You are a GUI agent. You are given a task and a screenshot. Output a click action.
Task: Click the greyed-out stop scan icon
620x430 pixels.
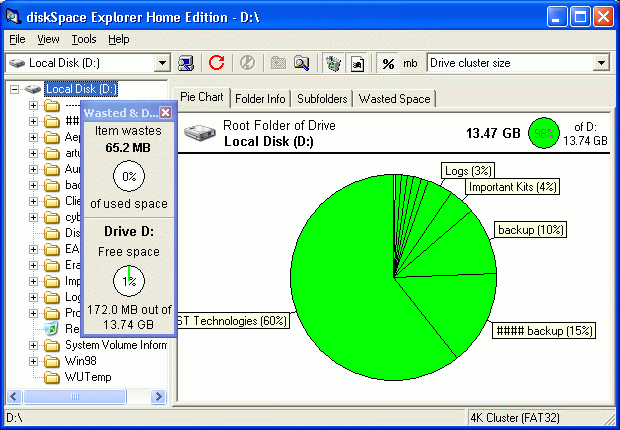247,63
